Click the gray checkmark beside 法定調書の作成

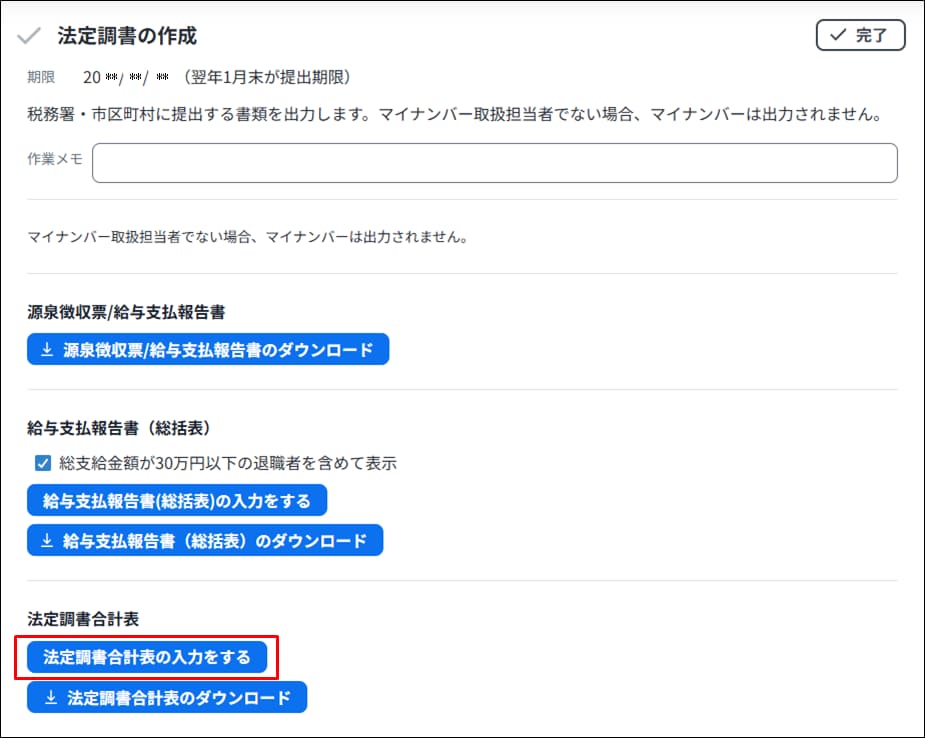click(29, 36)
